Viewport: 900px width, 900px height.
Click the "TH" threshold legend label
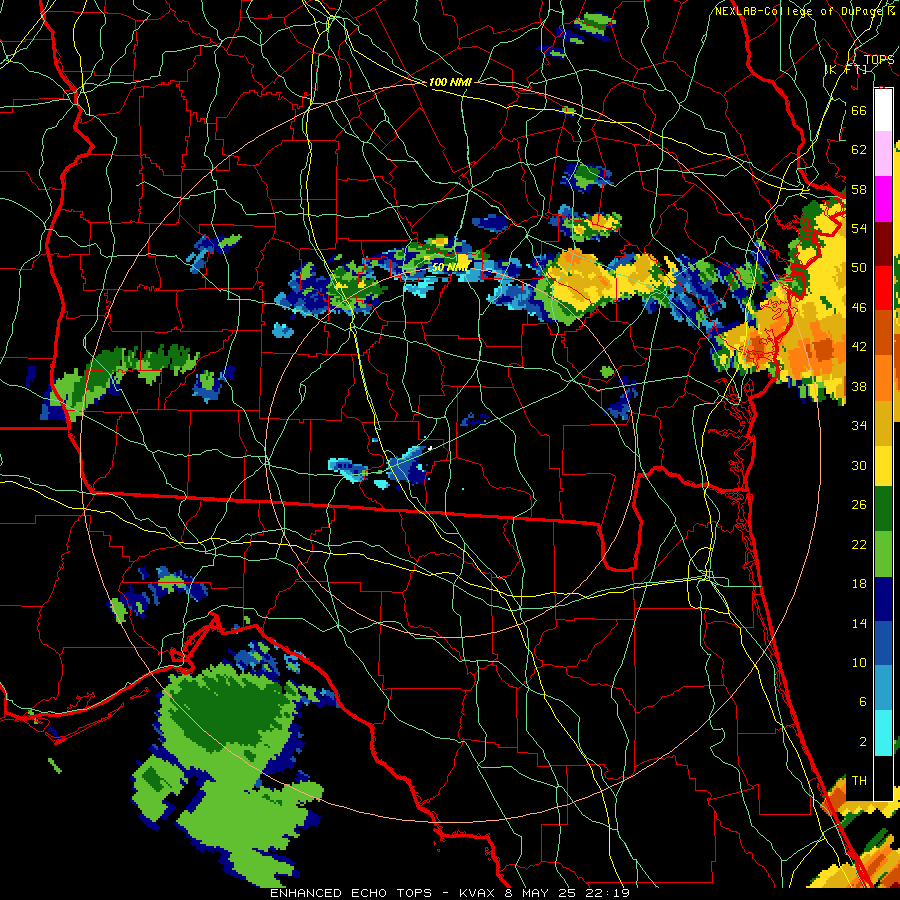[859, 781]
